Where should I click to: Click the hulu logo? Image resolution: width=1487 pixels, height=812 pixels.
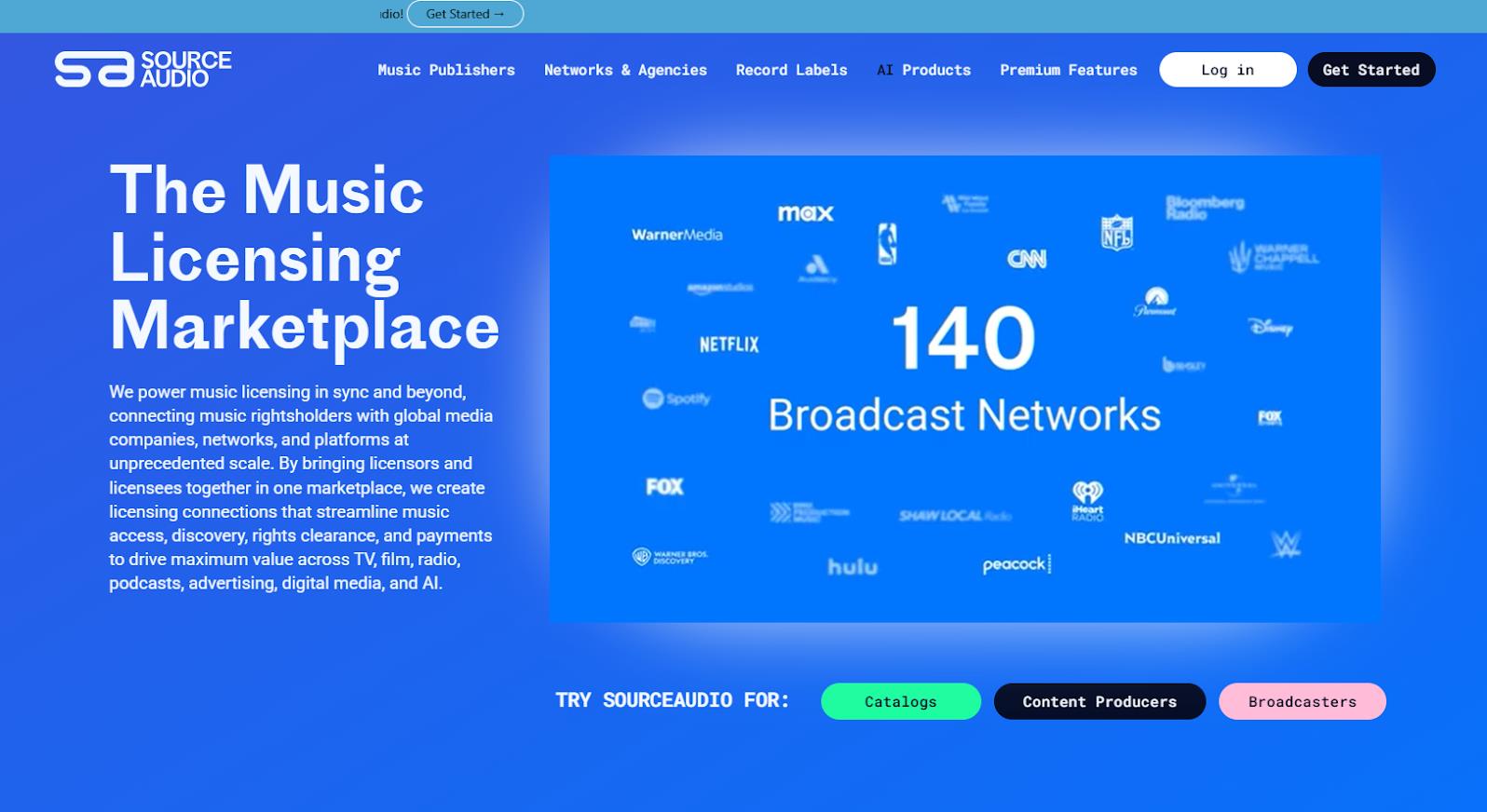click(853, 567)
